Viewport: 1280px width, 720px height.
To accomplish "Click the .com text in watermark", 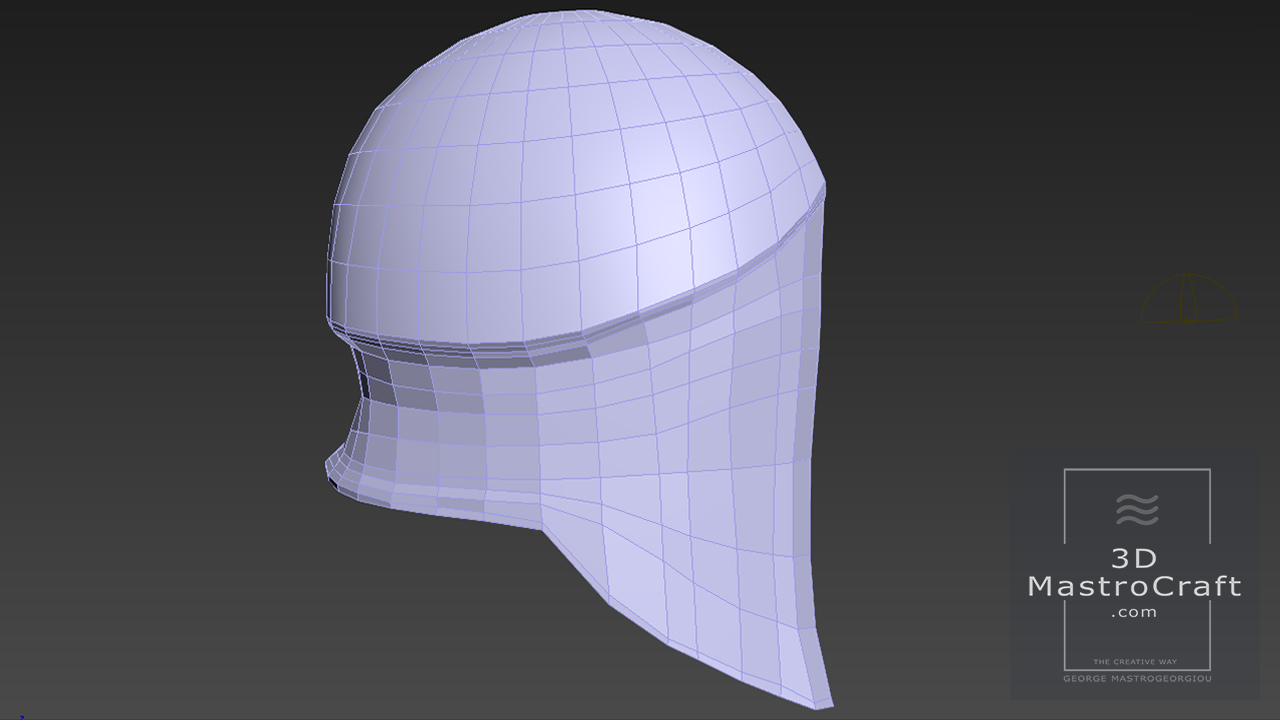I will [x=1133, y=612].
